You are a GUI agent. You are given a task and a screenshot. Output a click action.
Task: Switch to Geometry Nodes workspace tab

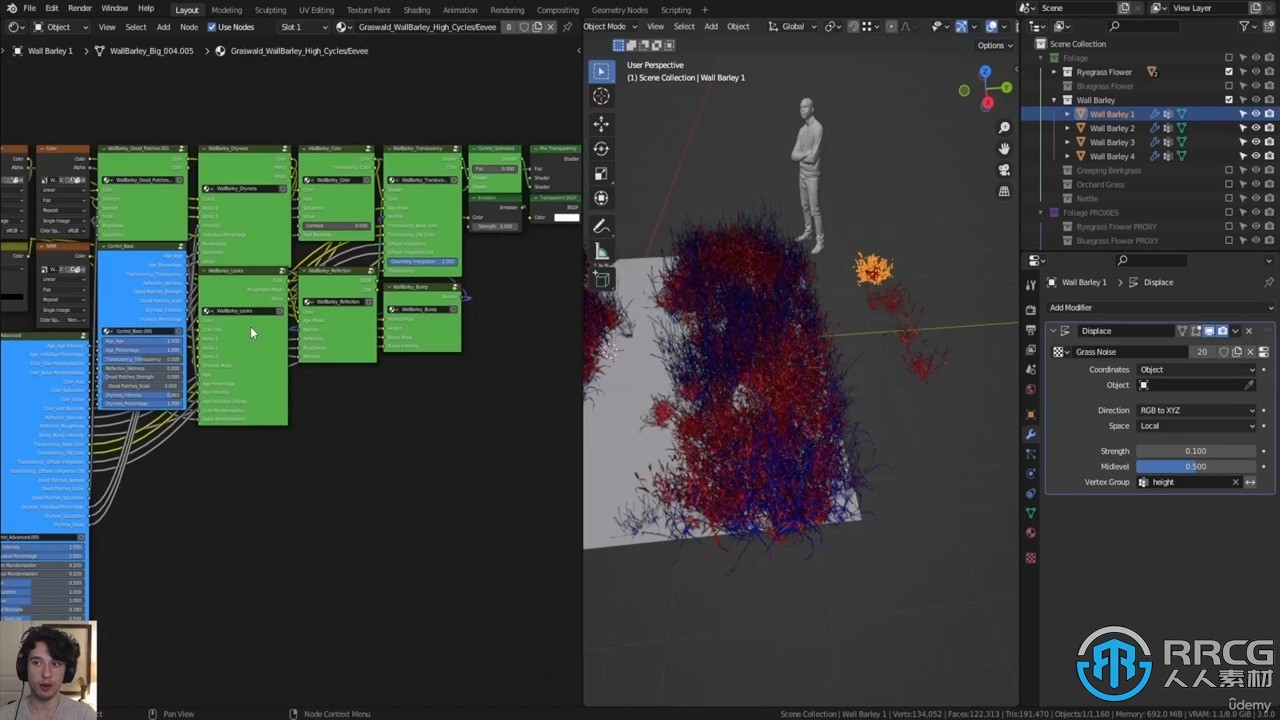[620, 10]
